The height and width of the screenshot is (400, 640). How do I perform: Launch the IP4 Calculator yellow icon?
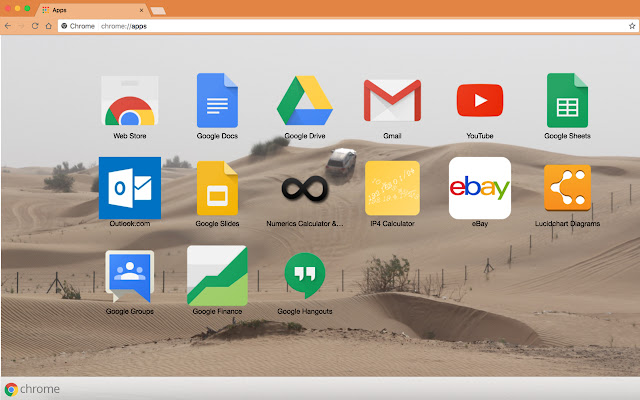(x=392, y=188)
